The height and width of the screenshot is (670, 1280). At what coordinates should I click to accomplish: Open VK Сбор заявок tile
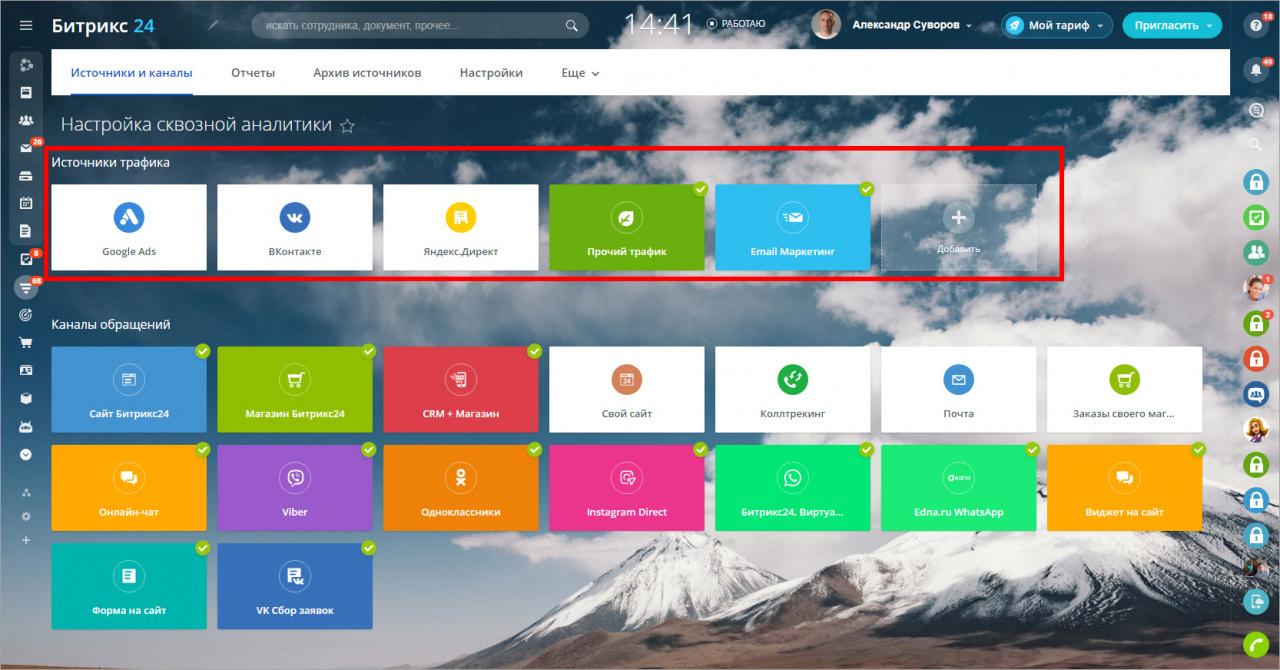[295, 586]
